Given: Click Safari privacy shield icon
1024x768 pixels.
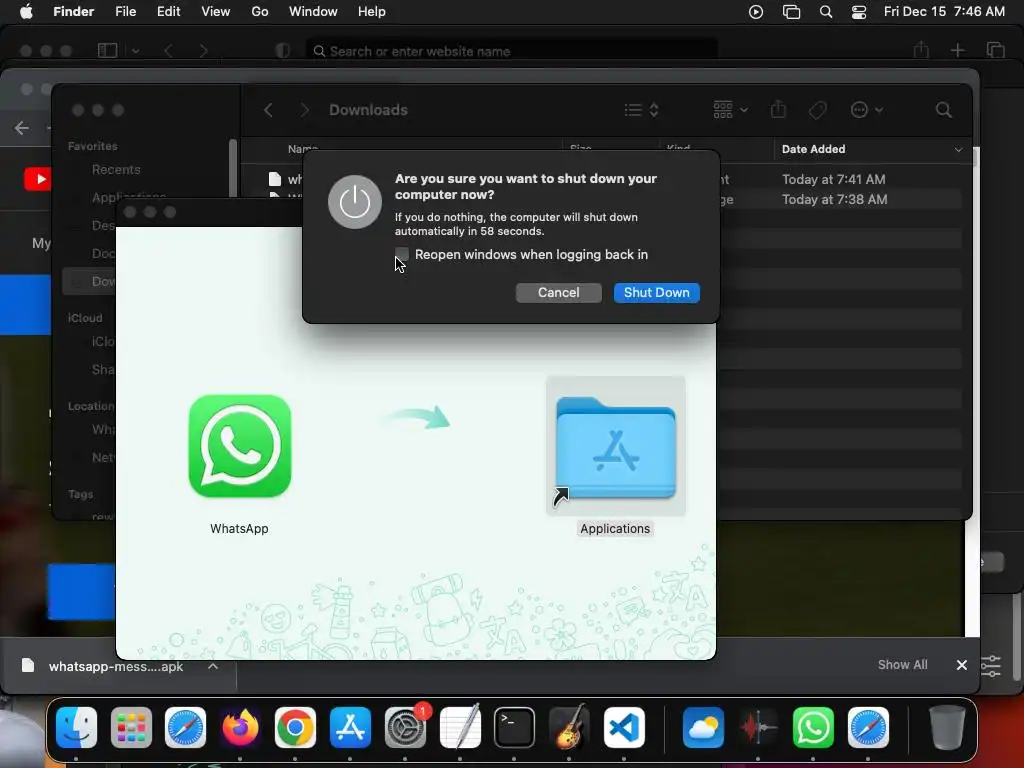Looking at the screenshot, I should (x=282, y=51).
